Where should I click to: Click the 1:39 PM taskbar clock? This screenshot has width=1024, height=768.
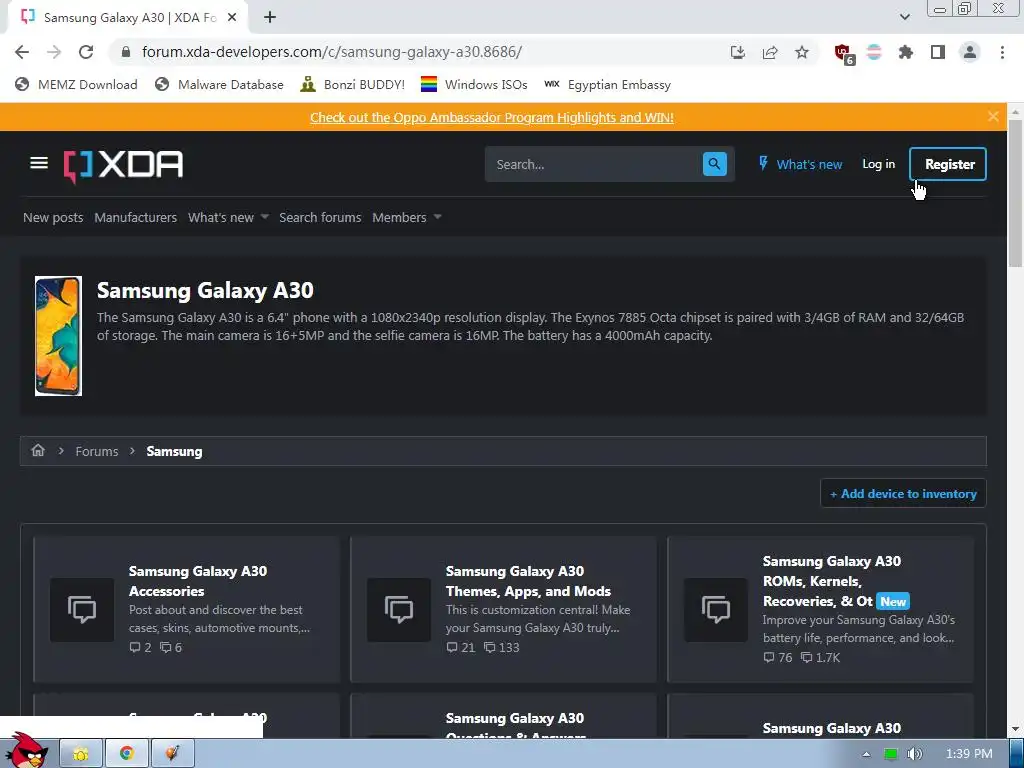coord(969,754)
